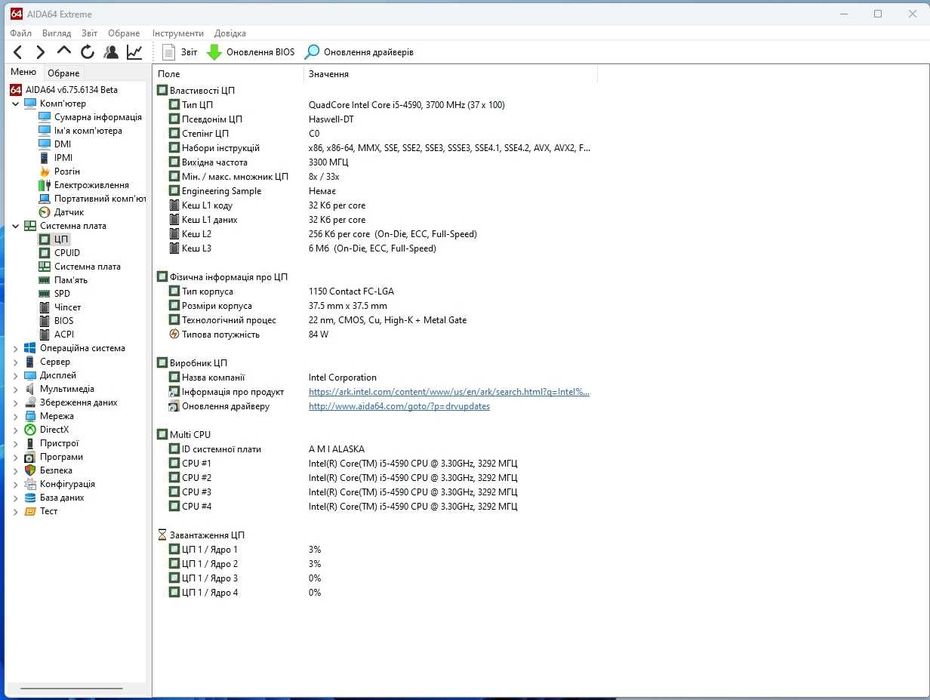Open the Файл menu

pyautogui.click(x=21, y=33)
